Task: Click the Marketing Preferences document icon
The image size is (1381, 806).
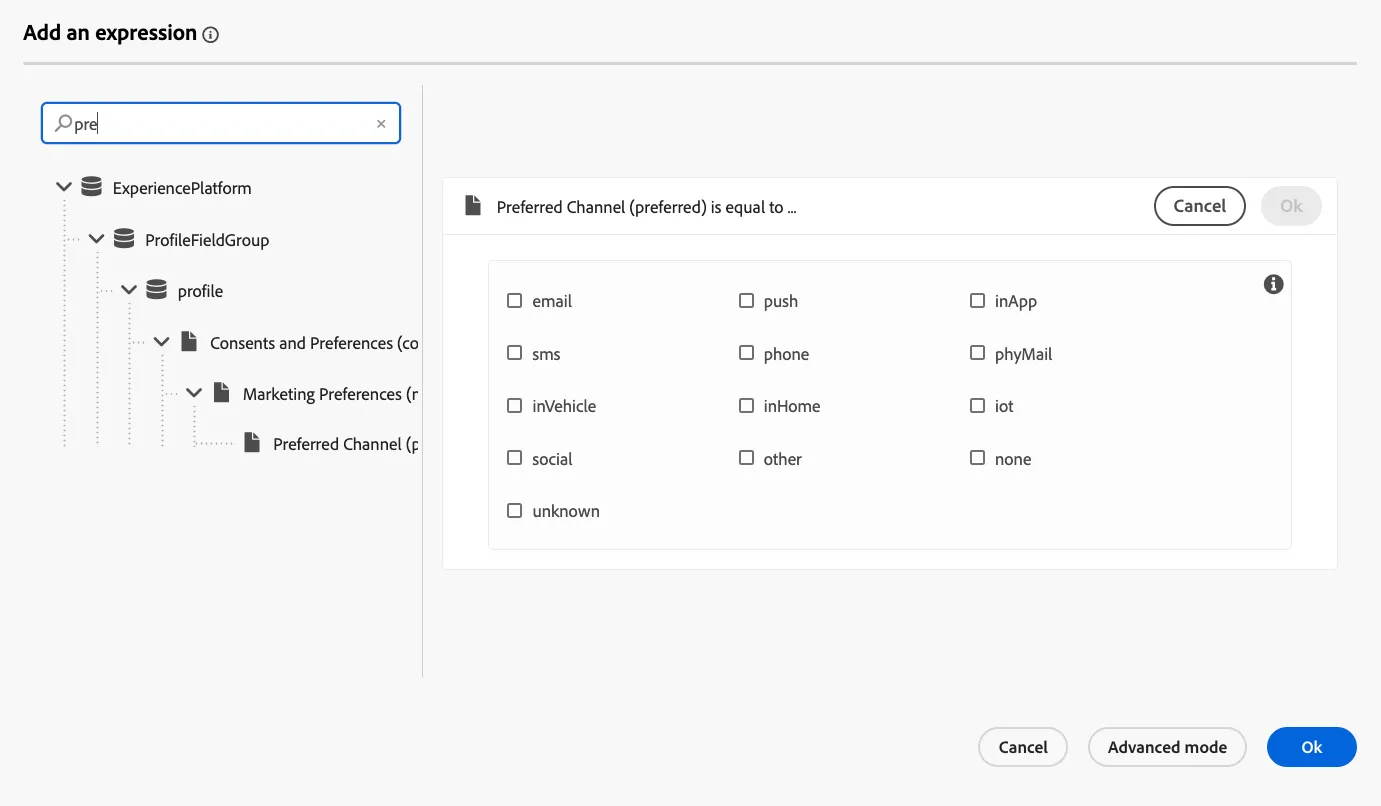Action: pos(221,393)
